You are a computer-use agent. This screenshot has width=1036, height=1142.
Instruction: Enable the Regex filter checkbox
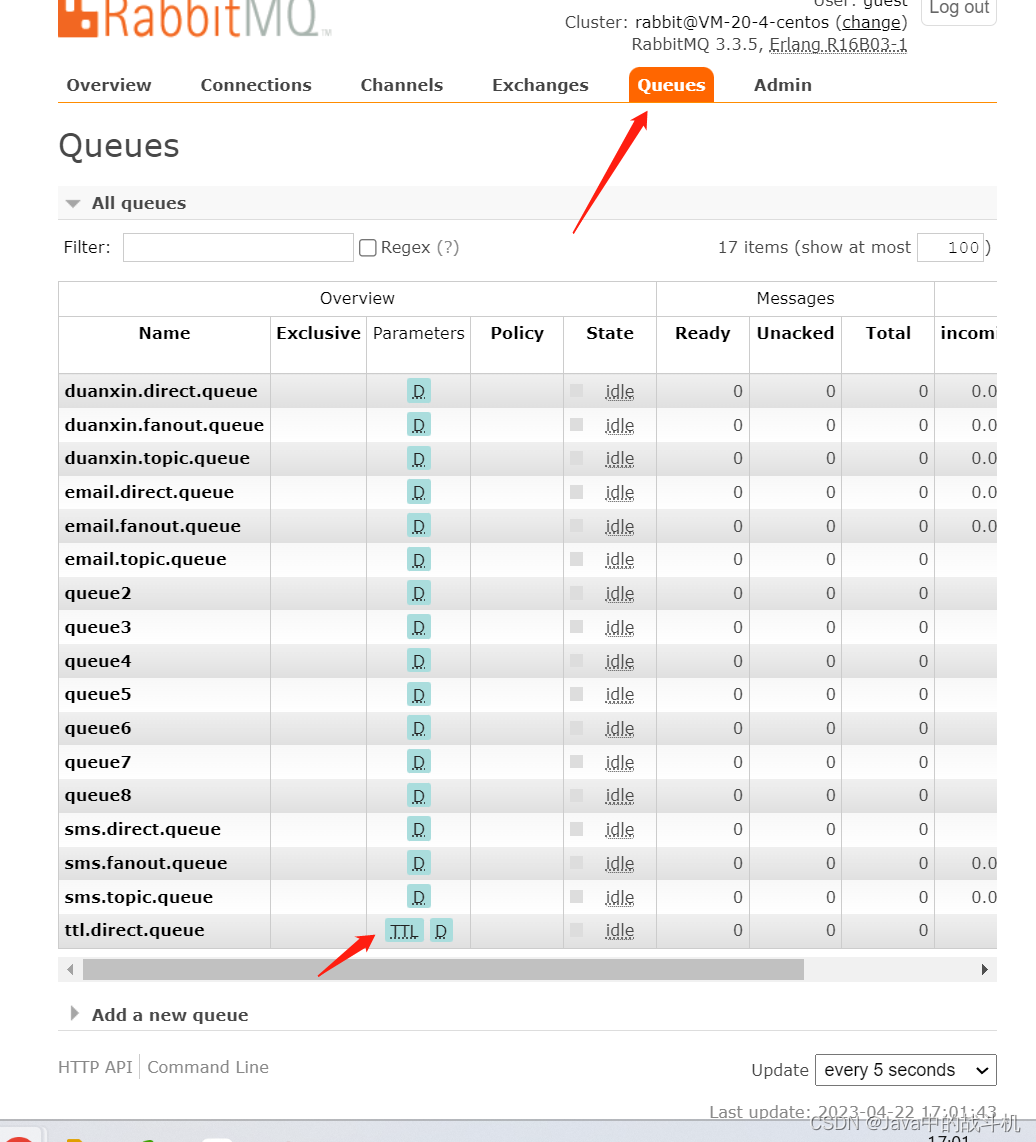pos(368,248)
